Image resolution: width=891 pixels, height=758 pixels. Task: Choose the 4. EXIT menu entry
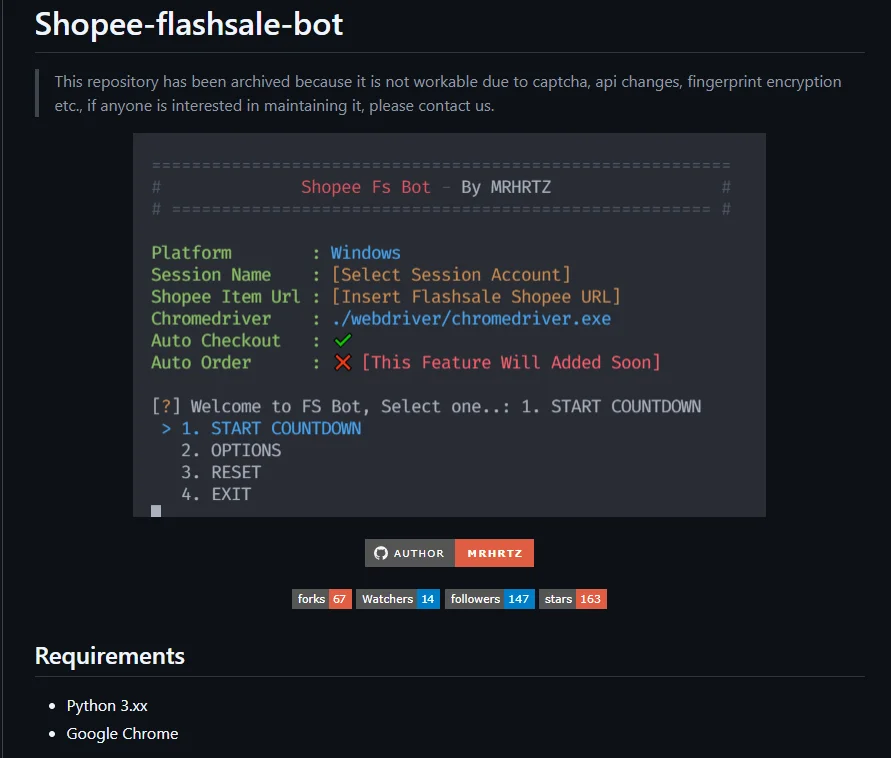pyautogui.click(x=216, y=494)
